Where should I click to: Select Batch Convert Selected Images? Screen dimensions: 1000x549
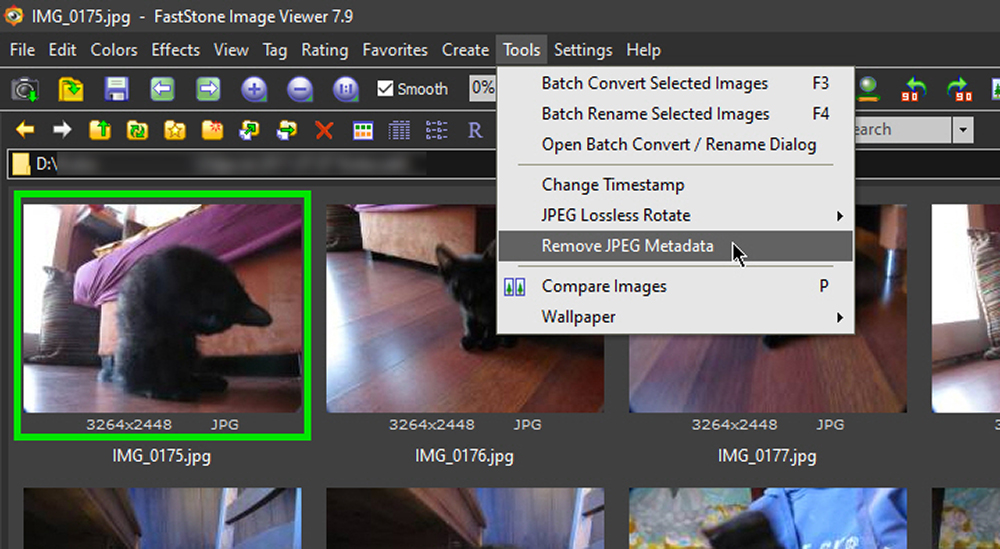(x=675, y=84)
